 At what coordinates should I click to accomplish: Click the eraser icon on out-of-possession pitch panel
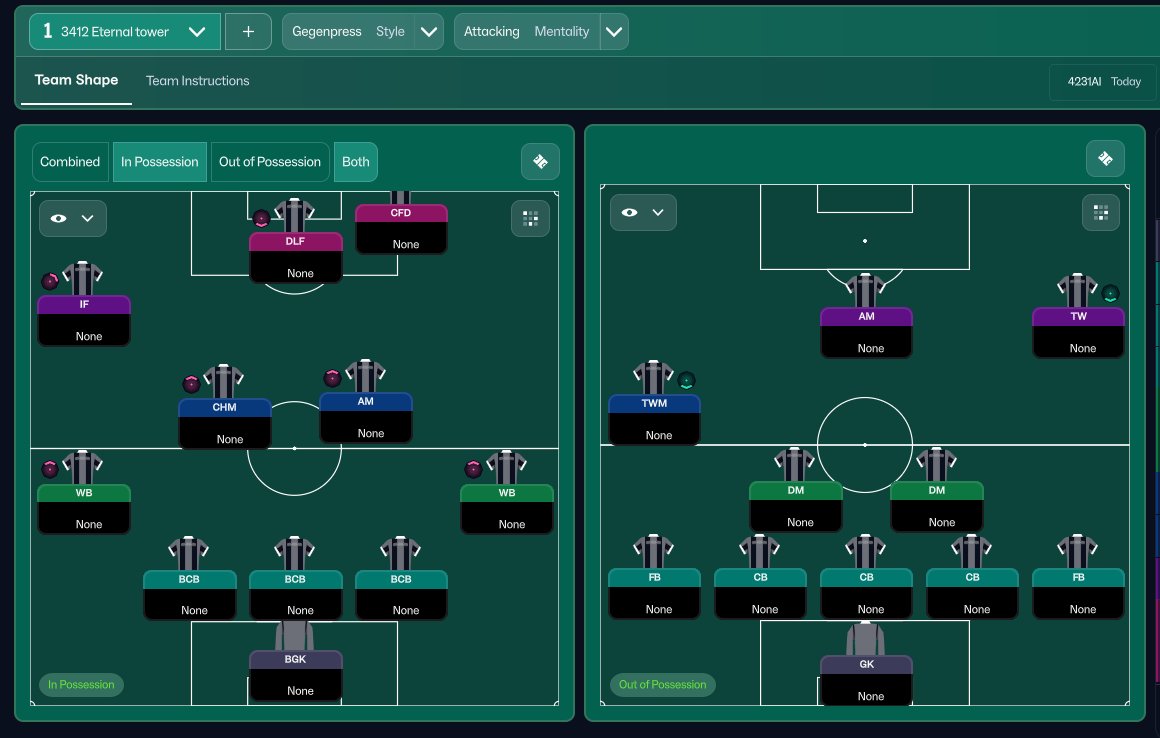[x=1105, y=159]
